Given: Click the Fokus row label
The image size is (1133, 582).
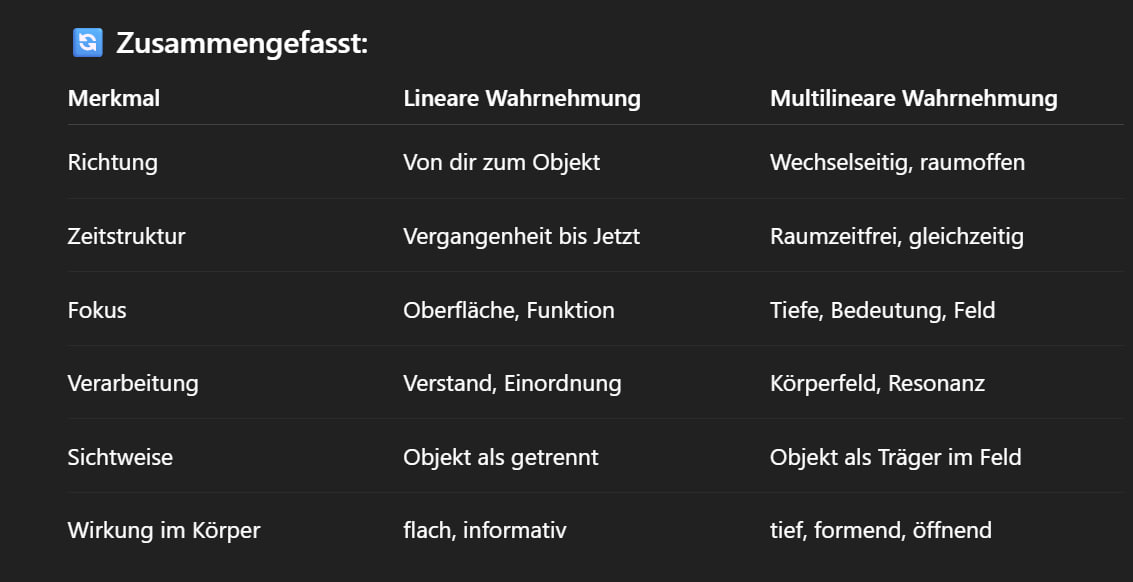Looking at the screenshot, I should pos(97,310).
